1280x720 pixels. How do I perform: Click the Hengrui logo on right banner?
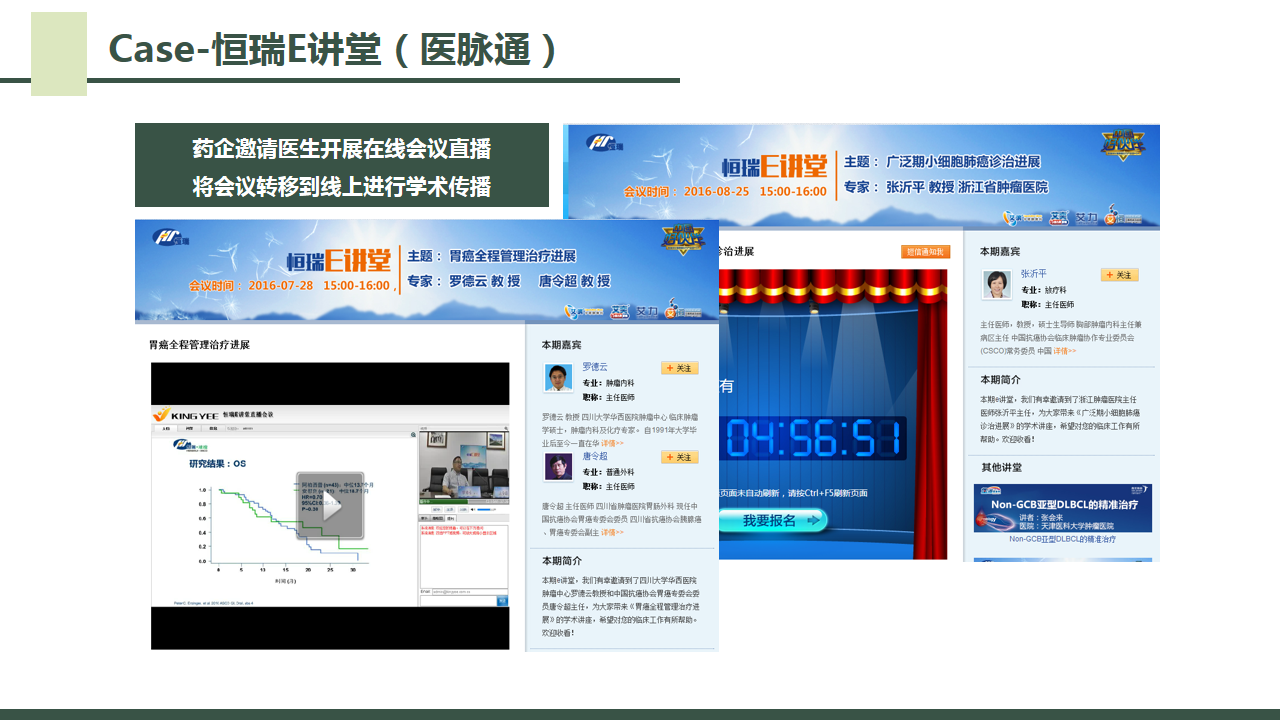[x=603, y=142]
